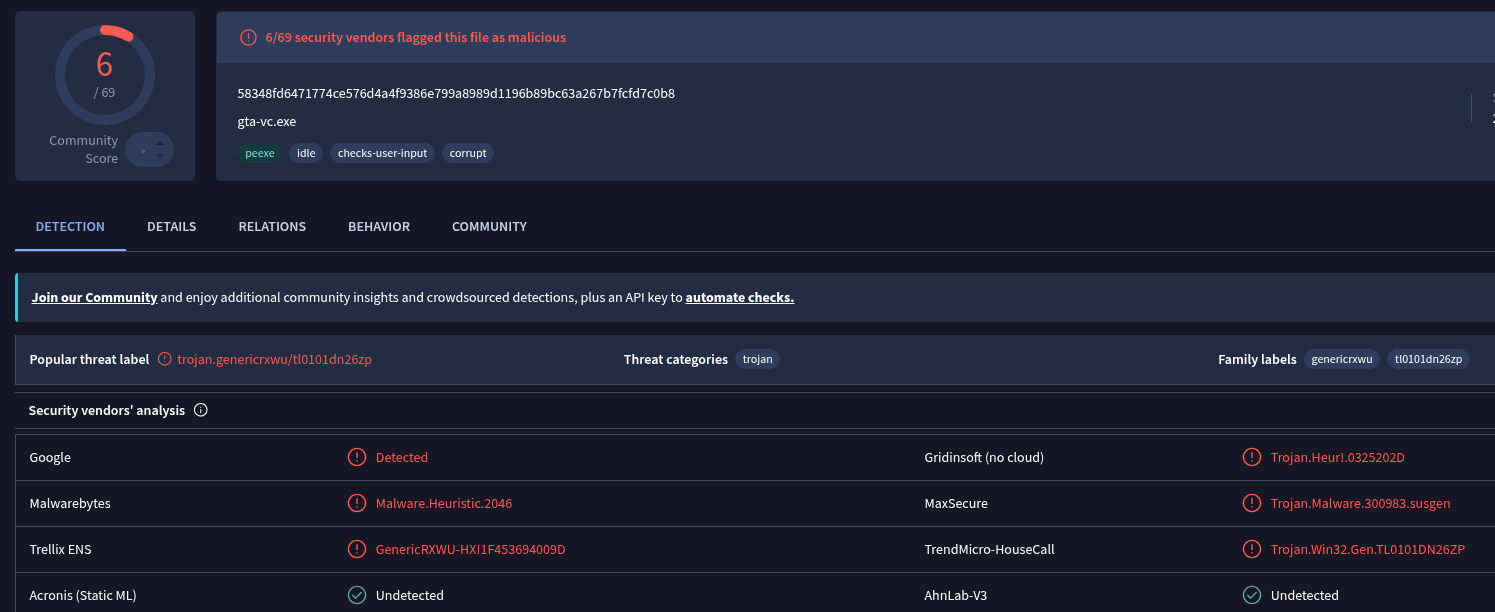
Task: Click the file hash starting with 58348fd6
Action: pyautogui.click(x=456, y=94)
